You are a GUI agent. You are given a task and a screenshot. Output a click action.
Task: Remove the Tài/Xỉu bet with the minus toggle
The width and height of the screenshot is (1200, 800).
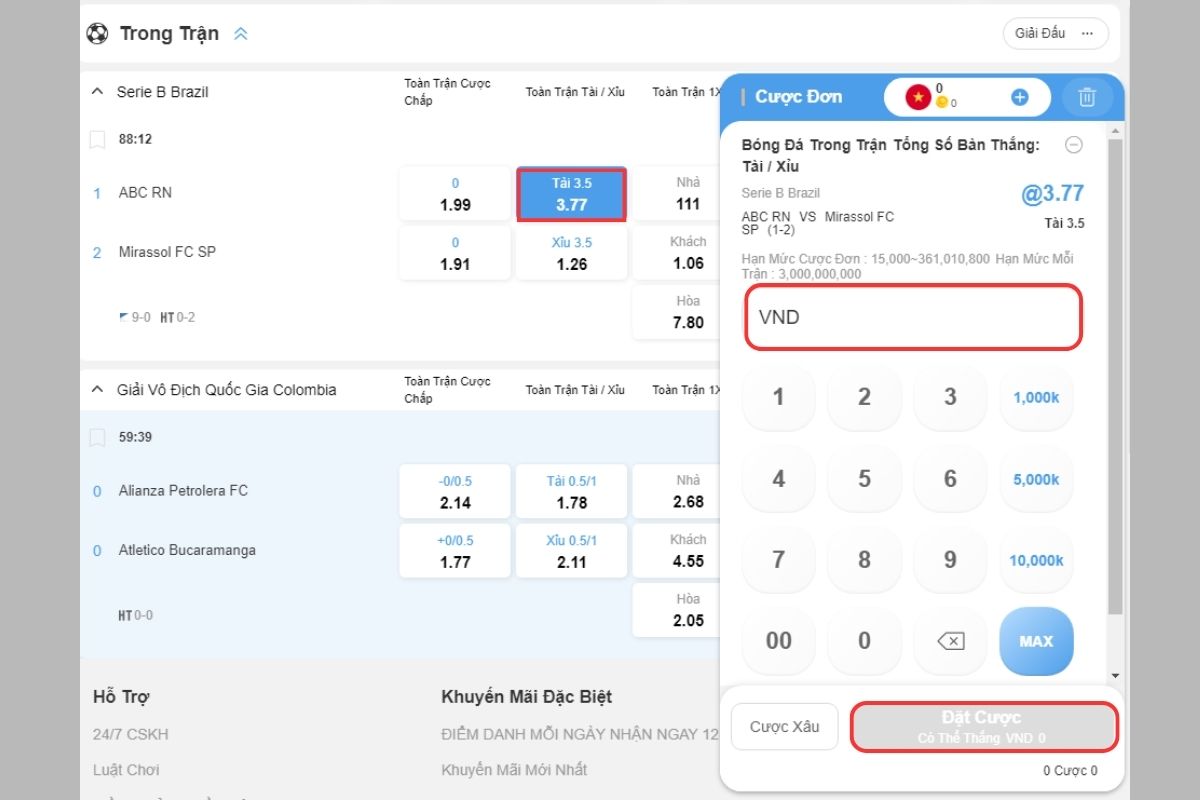tap(1074, 145)
